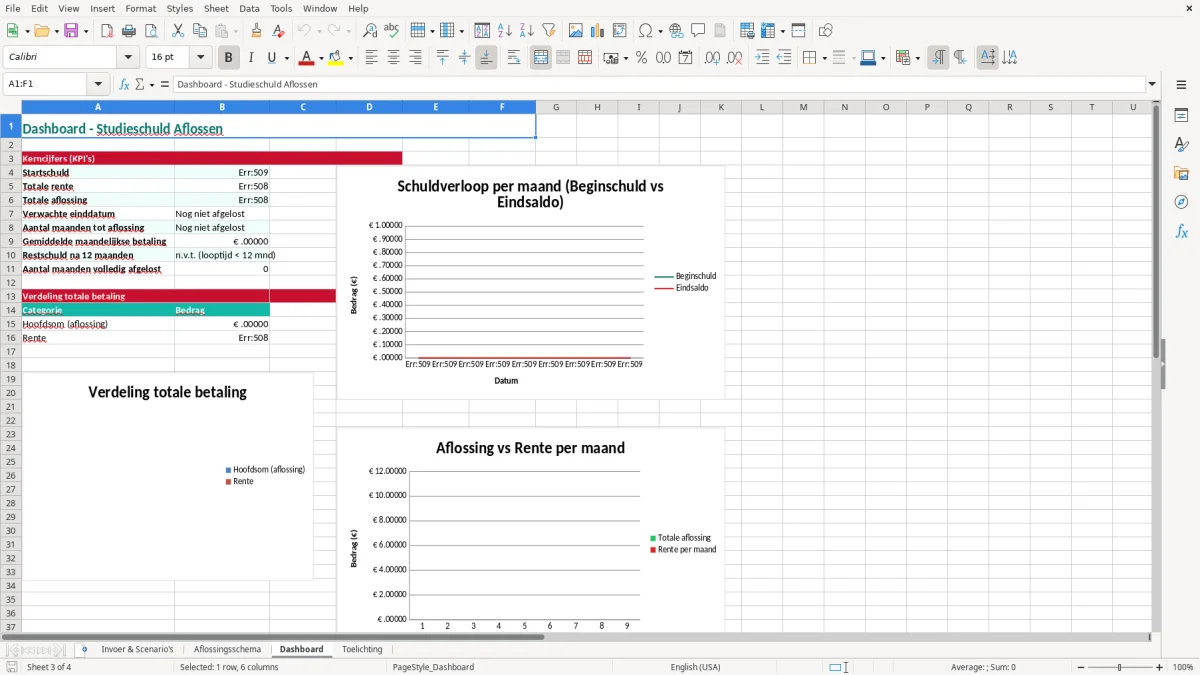Open the Function Wizard fx icon
This screenshot has height=675, width=1200.
[125, 85]
